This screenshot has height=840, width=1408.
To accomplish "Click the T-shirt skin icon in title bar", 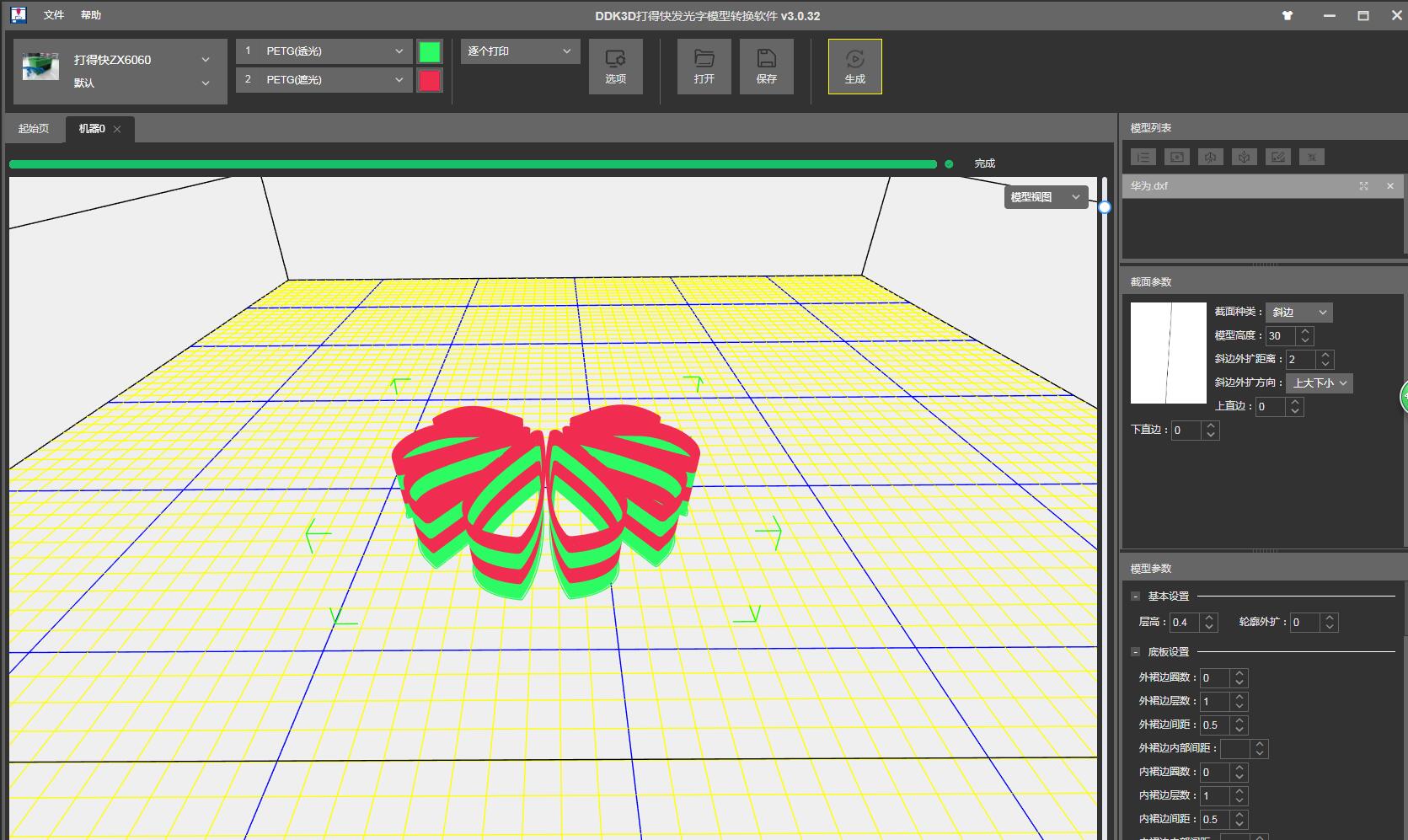I will click(1288, 15).
